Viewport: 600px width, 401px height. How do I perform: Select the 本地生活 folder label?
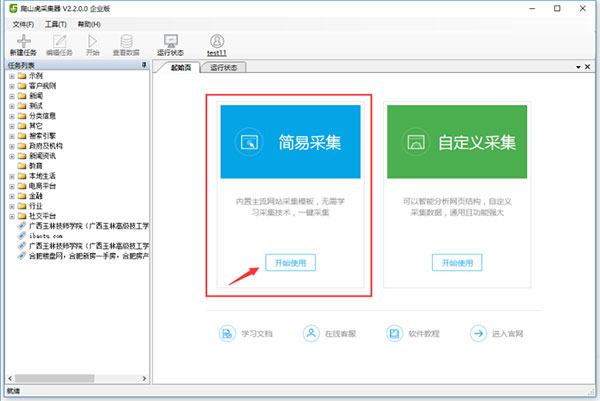click(x=42, y=176)
